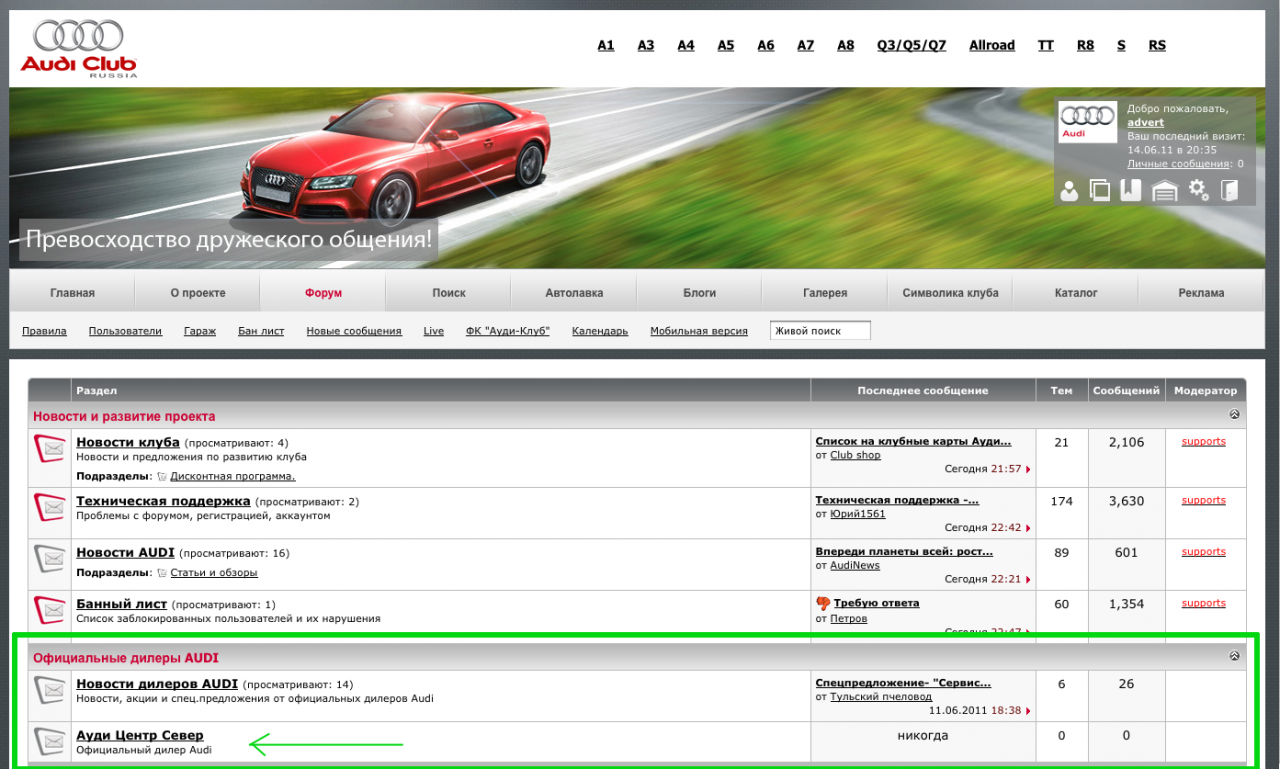Open the bookmark icon in user panel
1280x769 pixels.
point(1131,191)
